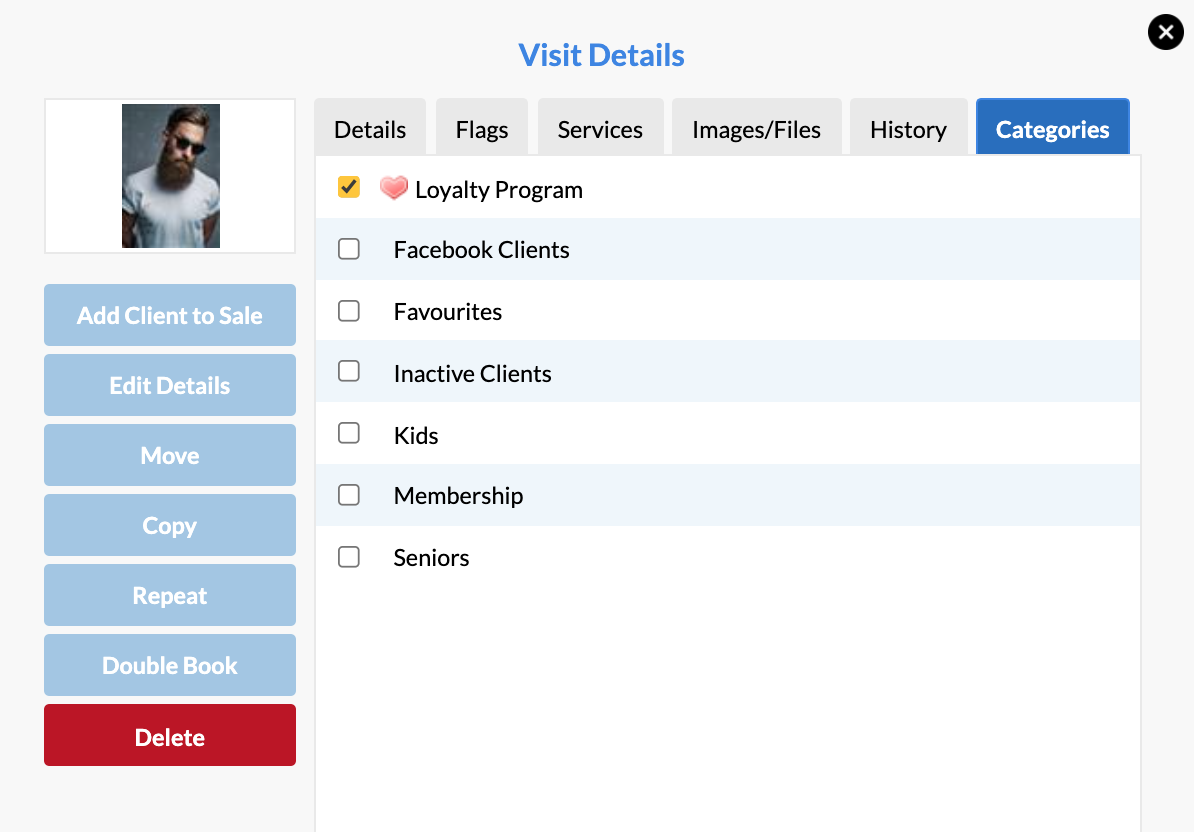The image size is (1194, 832).
Task: Click the Visit Details heading
Action: point(602,55)
